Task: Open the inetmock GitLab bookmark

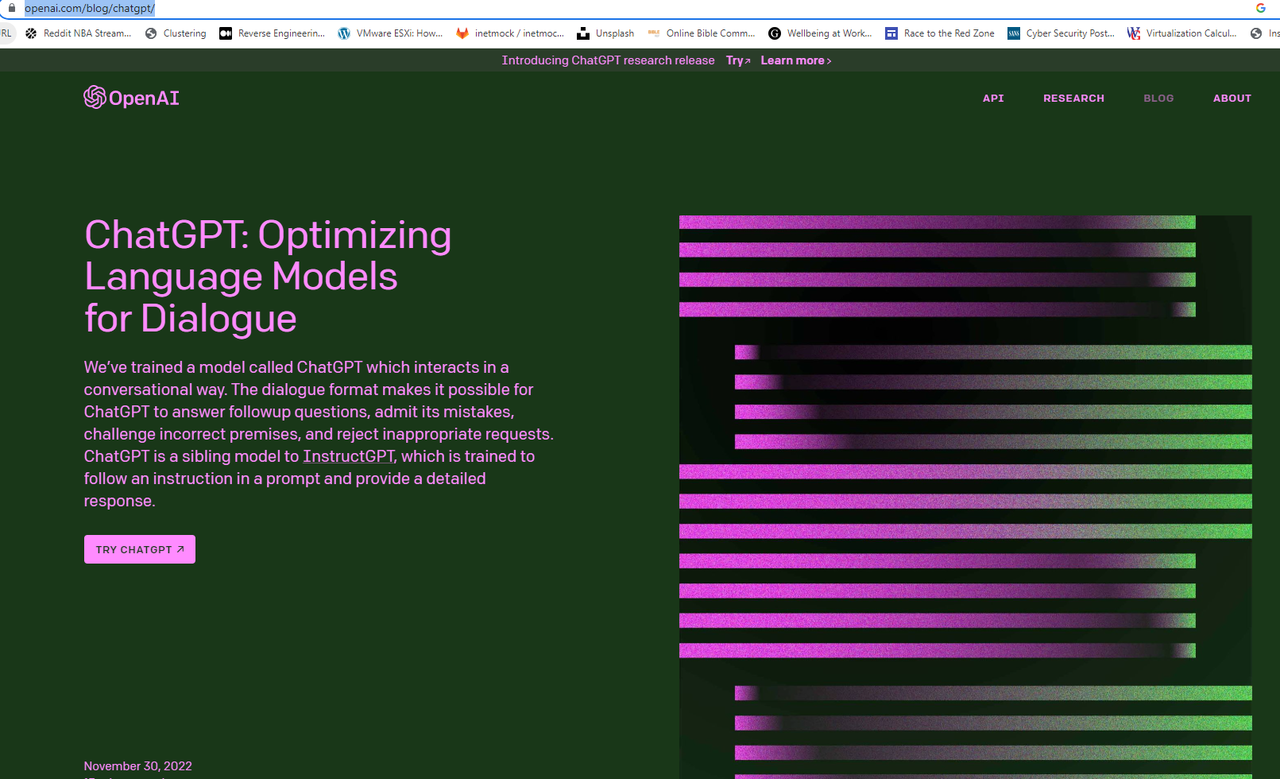Action: 510,33
